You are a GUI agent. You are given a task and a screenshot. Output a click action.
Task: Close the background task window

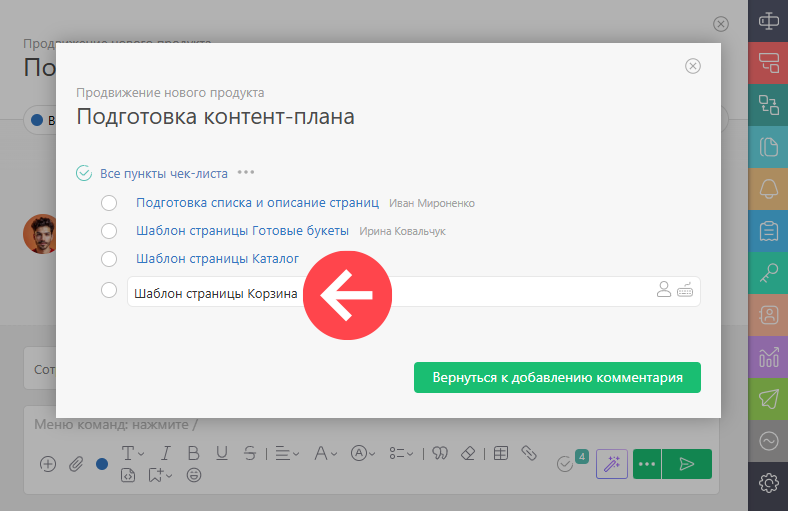(x=721, y=24)
